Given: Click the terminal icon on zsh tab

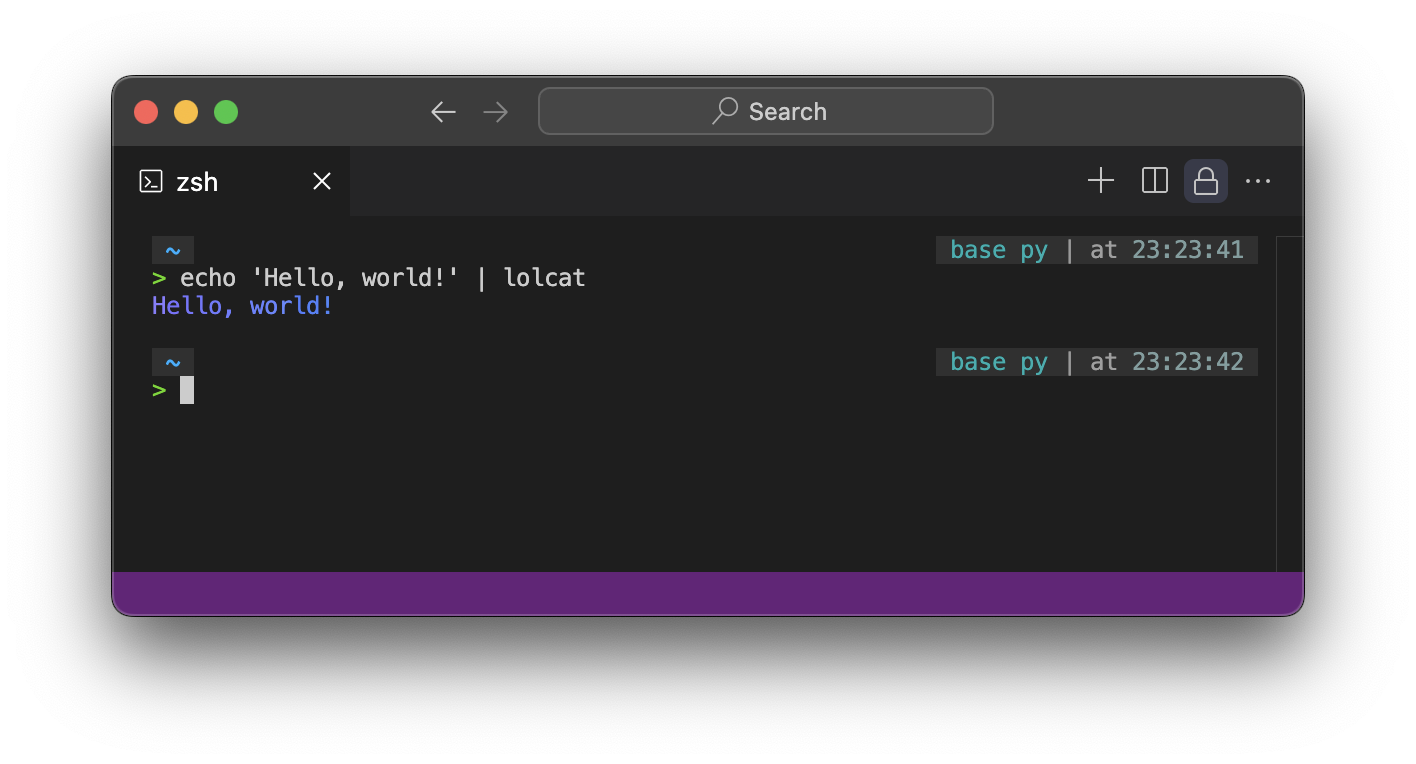Looking at the screenshot, I should click(x=151, y=181).
